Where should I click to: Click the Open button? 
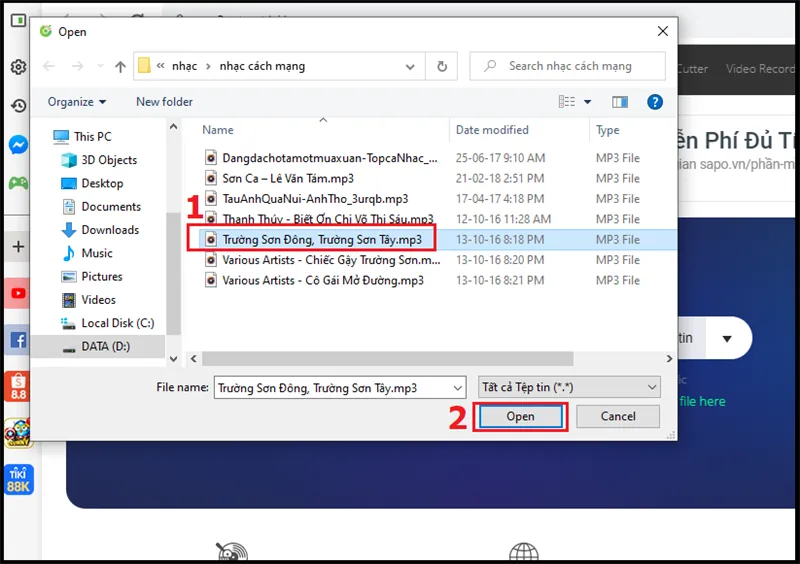(520, 416)
